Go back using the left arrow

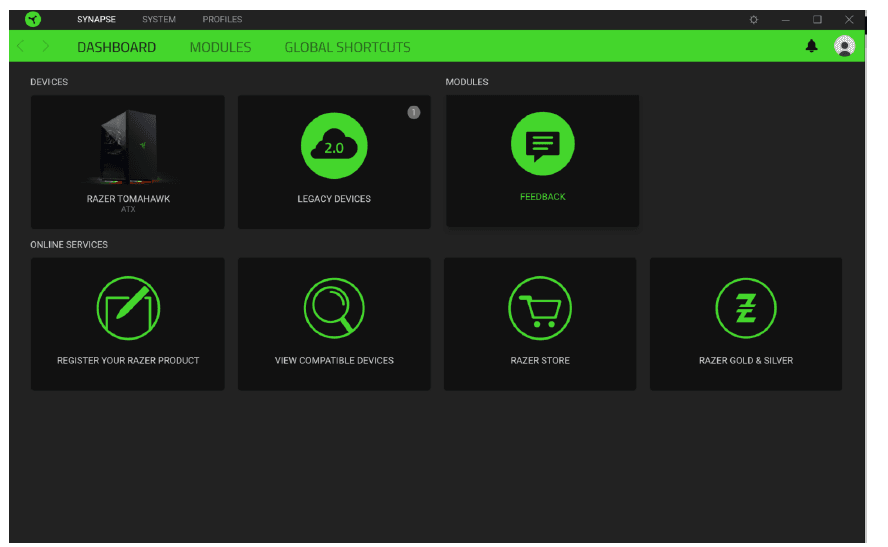[x=22, y=47]
